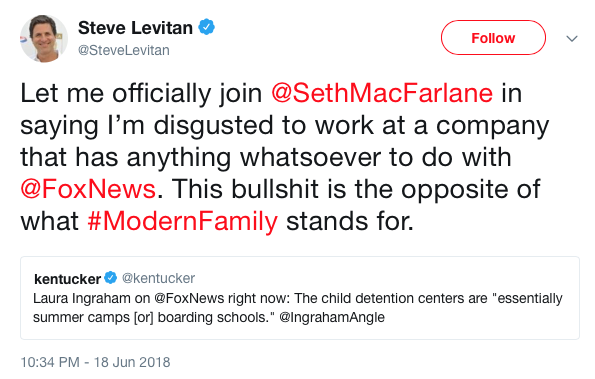Click the Follow button

493,38
